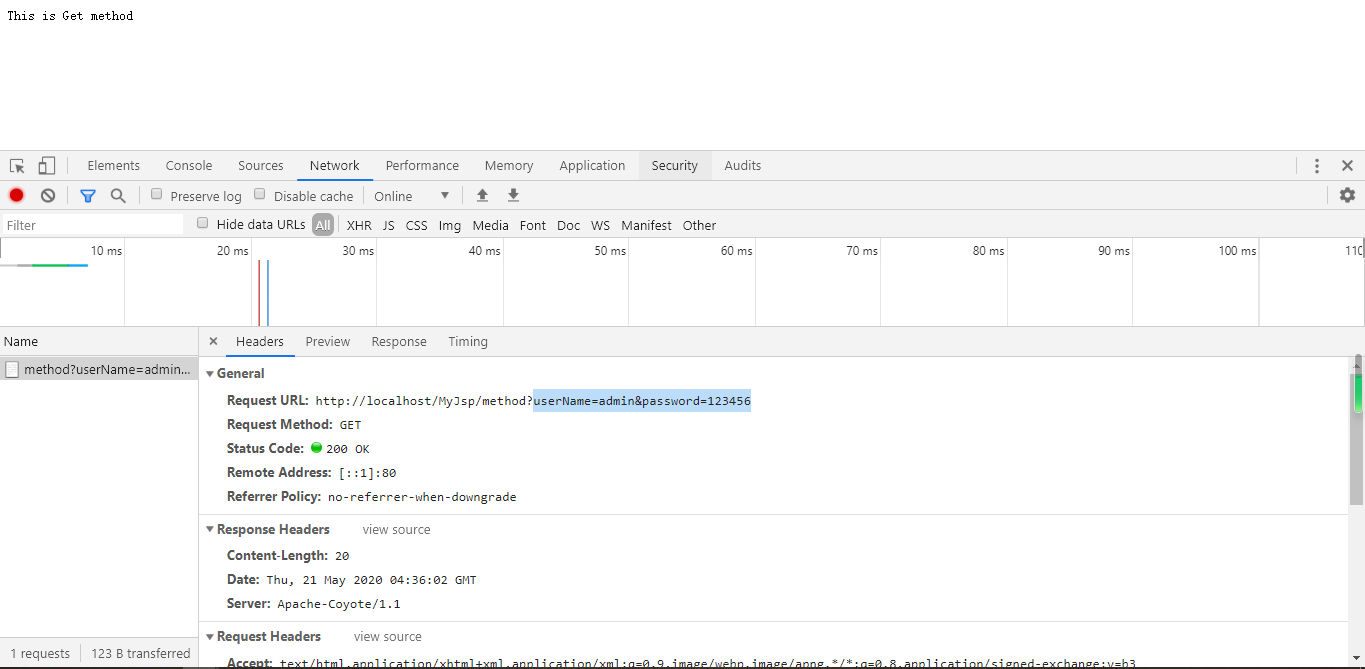1365x669 pixels.
Task: Select the method?userName=admin request file icon
Action: tap(12, 369)
